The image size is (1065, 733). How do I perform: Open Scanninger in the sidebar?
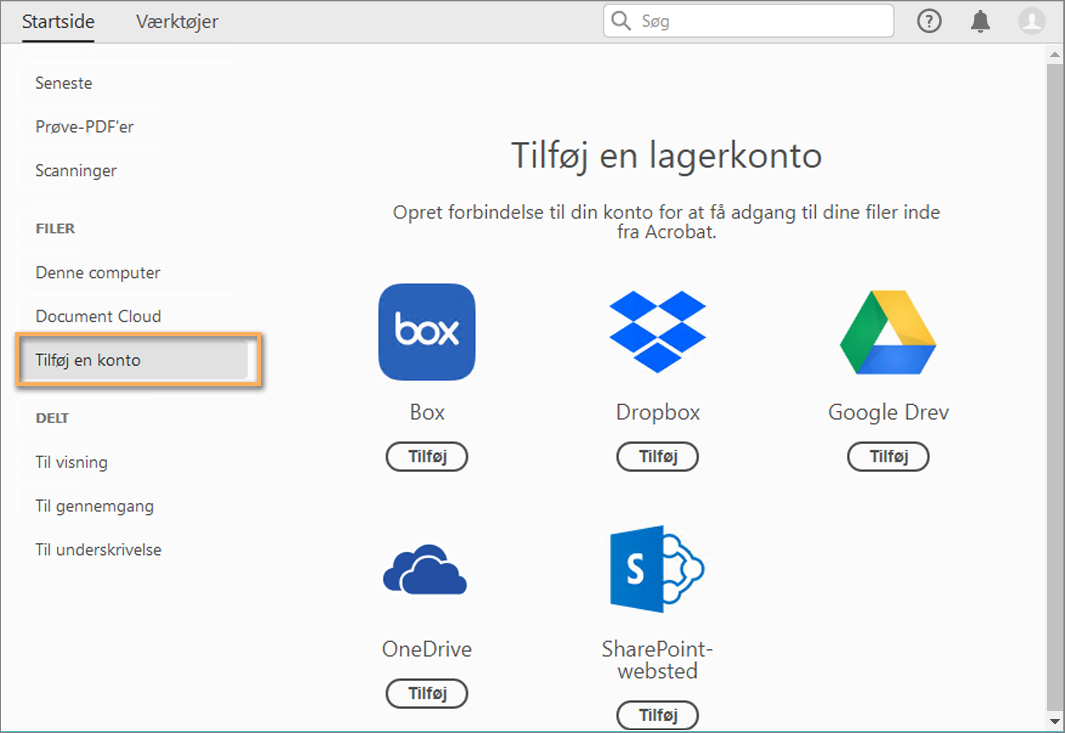click(76, 171)
